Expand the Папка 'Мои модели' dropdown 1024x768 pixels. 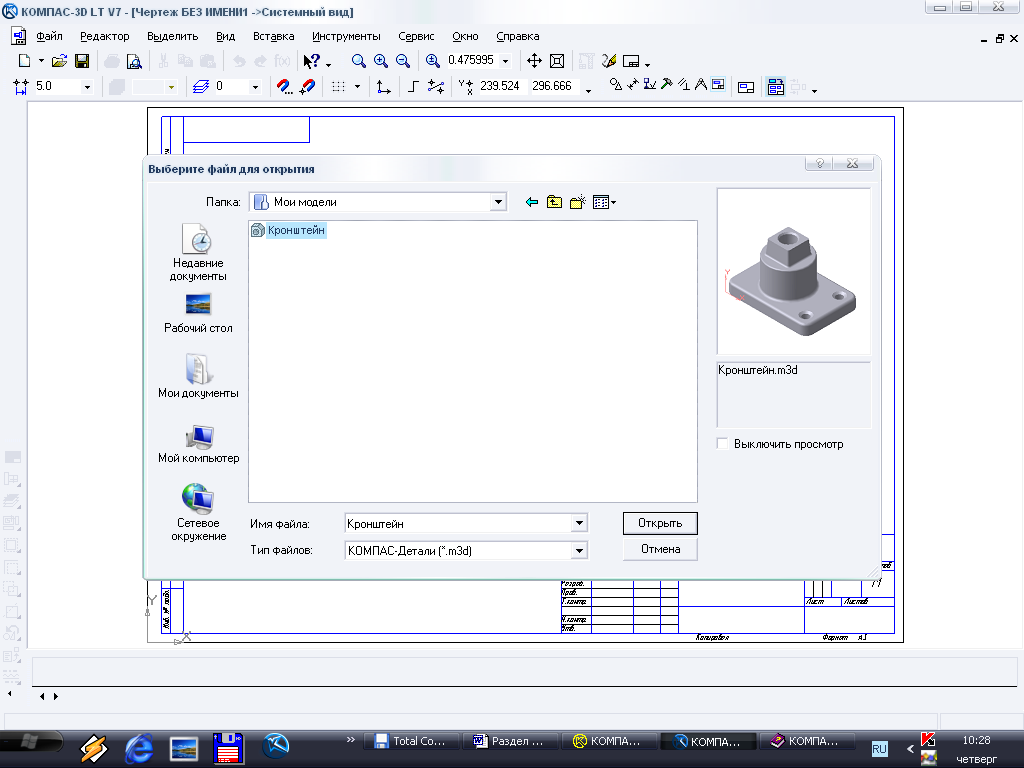(498, 202)
